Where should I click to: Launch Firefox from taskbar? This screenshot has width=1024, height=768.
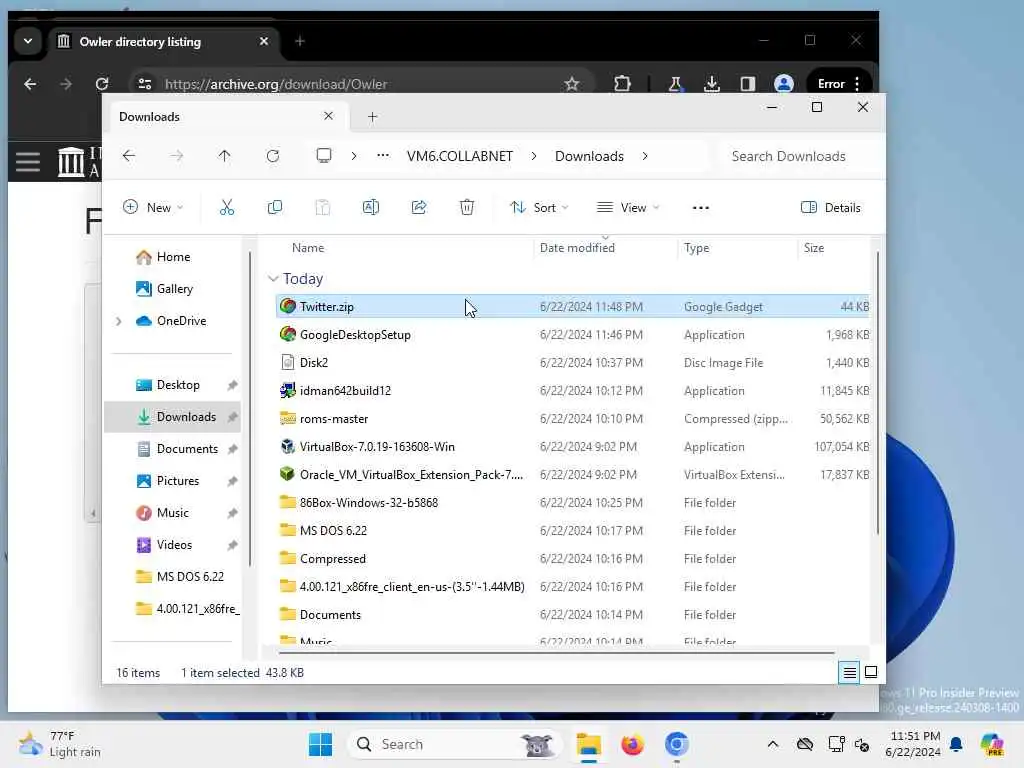click(632, 744)
